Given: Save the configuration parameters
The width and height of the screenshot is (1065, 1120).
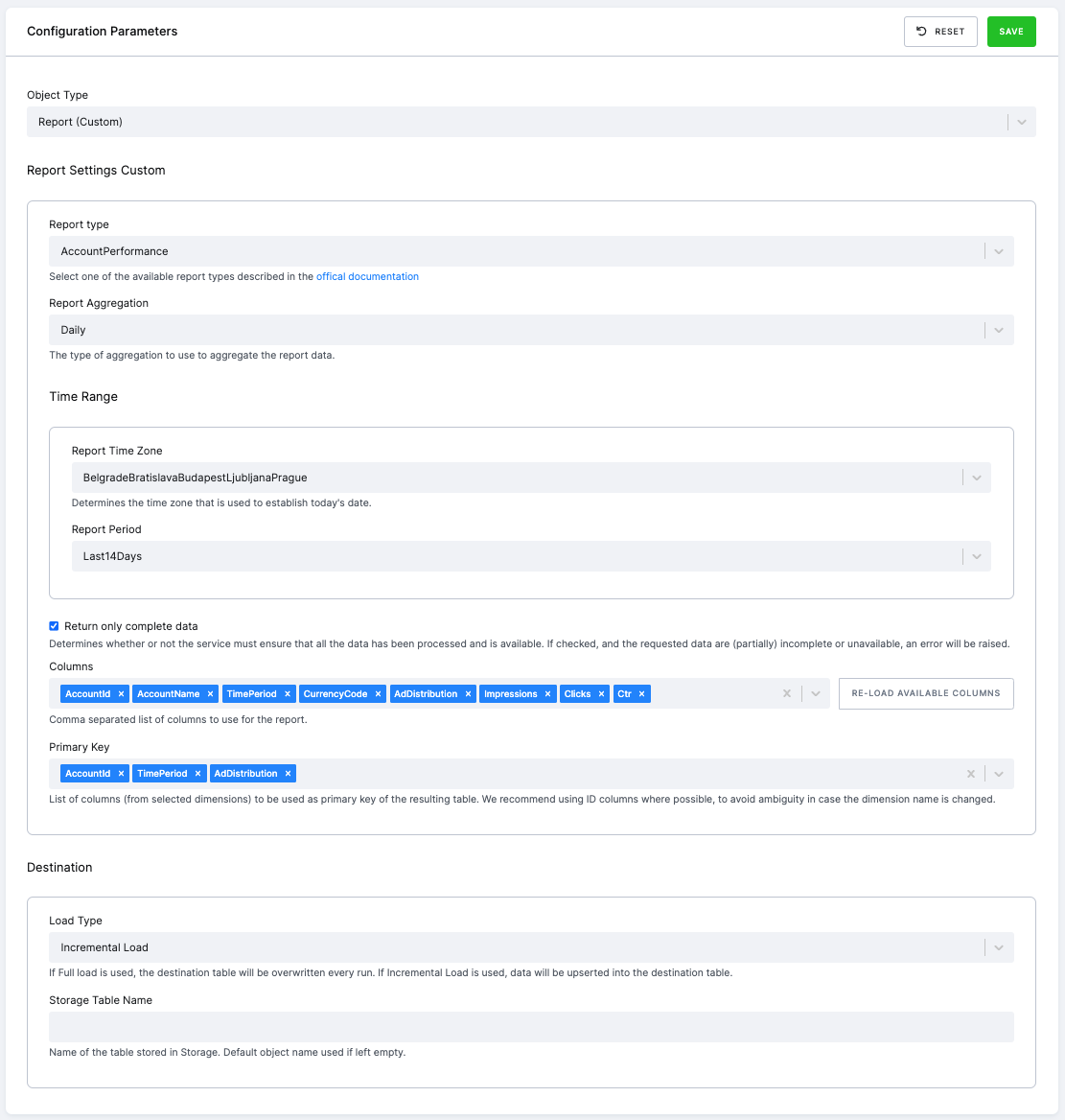Looking at the screenshot, I should point(1010,32).
